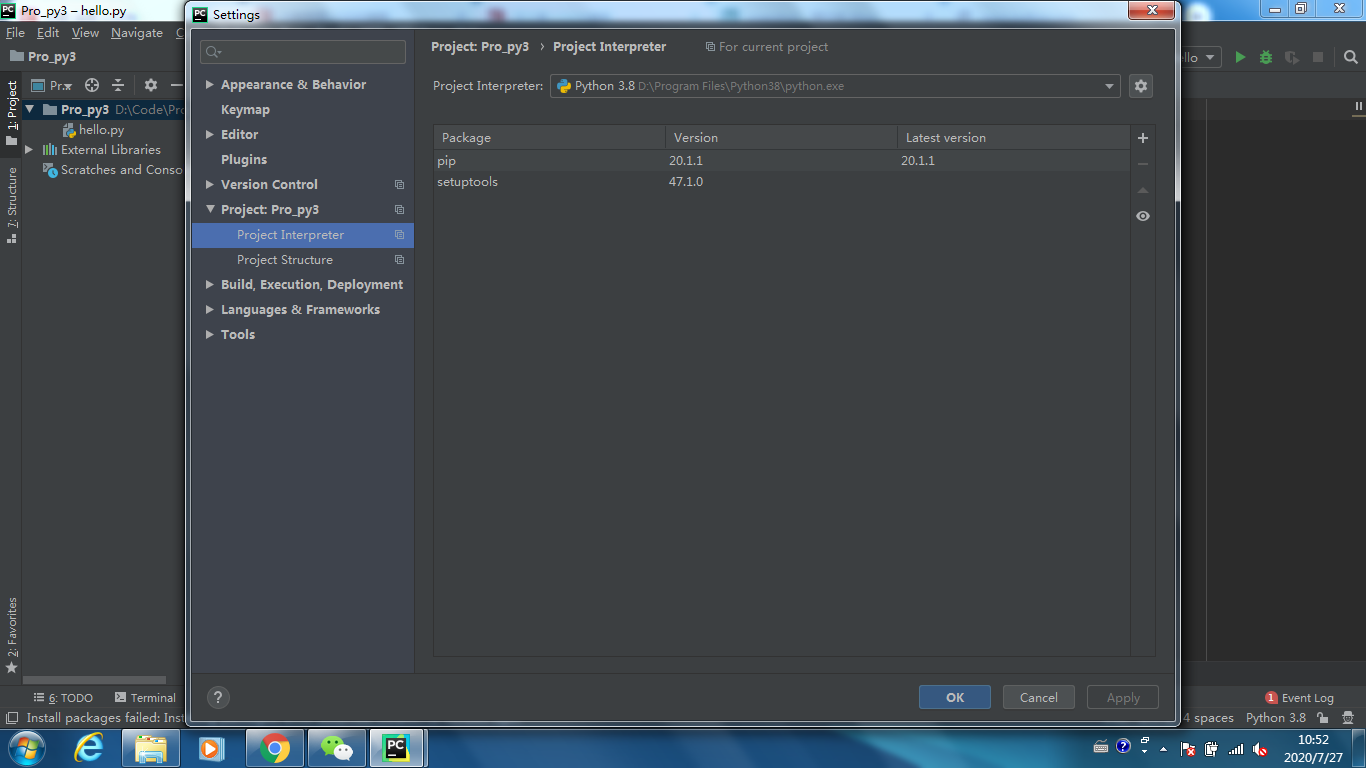
Task: Expand Languages & Frameworks section
Action: (210, 310)
